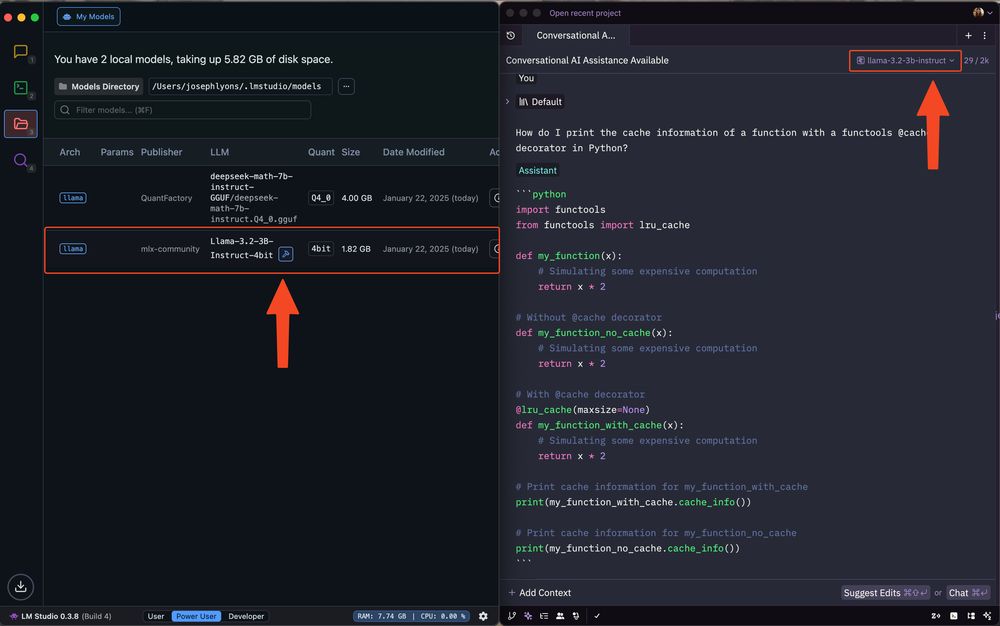Sort by the Quant column header
Image resolution: width=1000 pixels, height=626 pixels.
click(x=321, y=152)
